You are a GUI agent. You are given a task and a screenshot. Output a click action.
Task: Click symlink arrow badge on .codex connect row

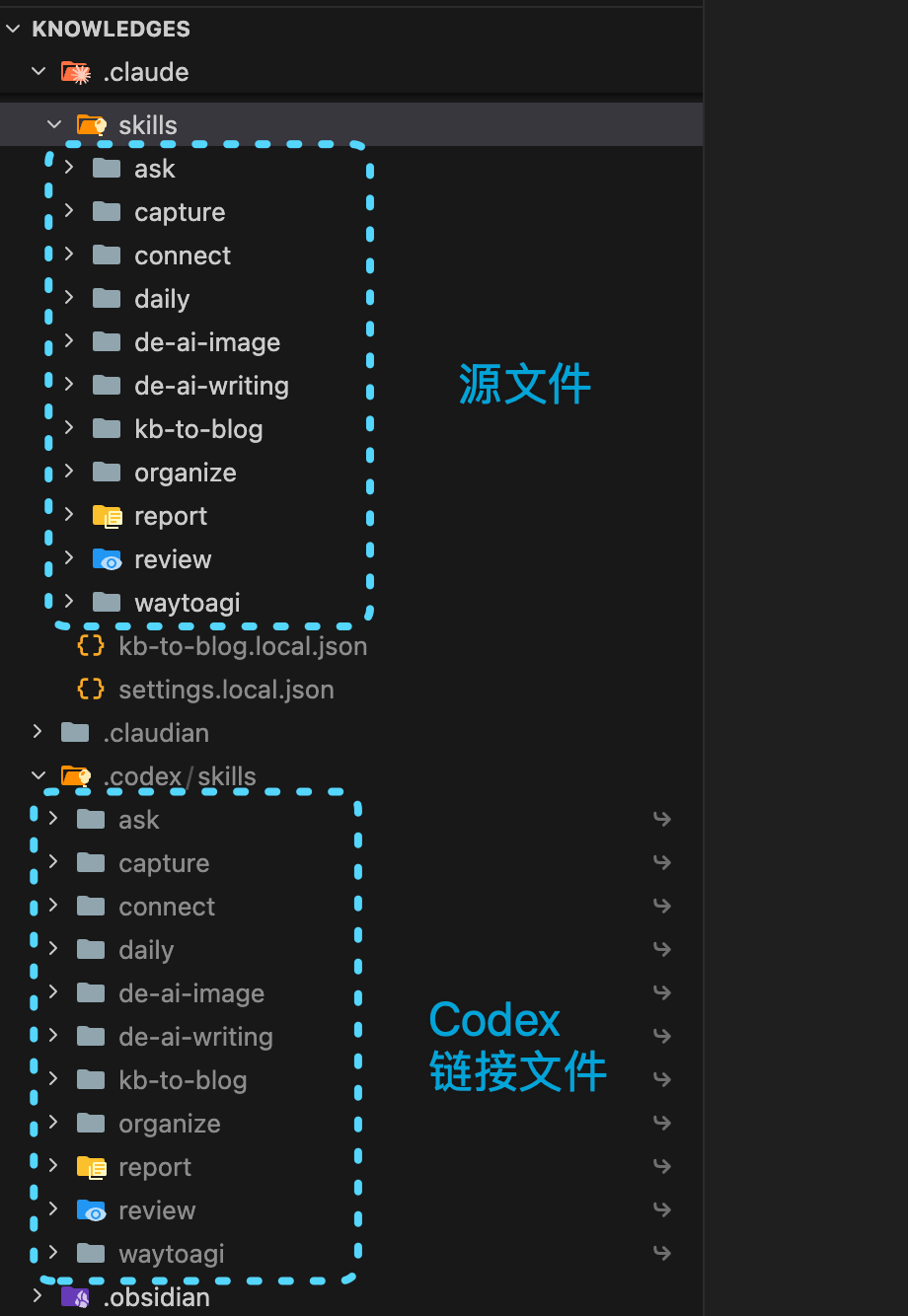click(x=662, y=906)
